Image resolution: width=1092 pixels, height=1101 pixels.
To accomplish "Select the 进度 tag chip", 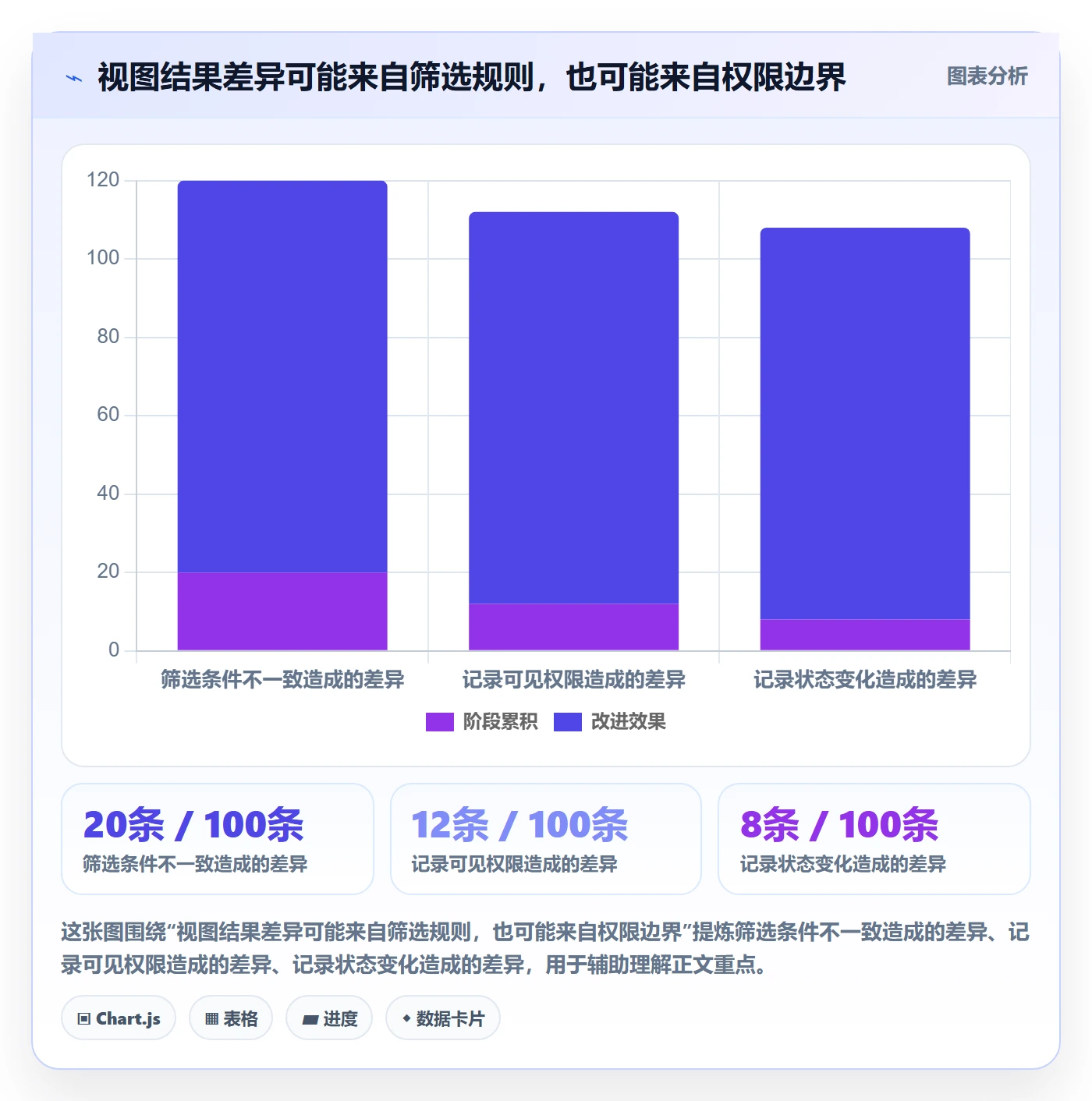I will coord(329,1018).
